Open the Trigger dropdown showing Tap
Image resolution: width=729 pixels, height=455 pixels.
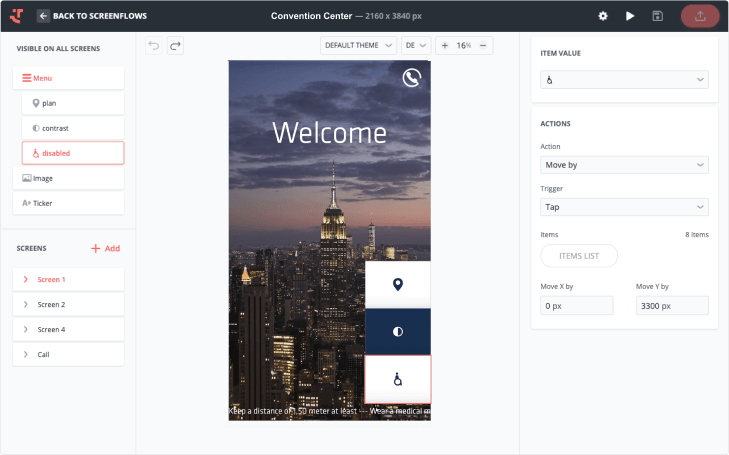[624, 207]
